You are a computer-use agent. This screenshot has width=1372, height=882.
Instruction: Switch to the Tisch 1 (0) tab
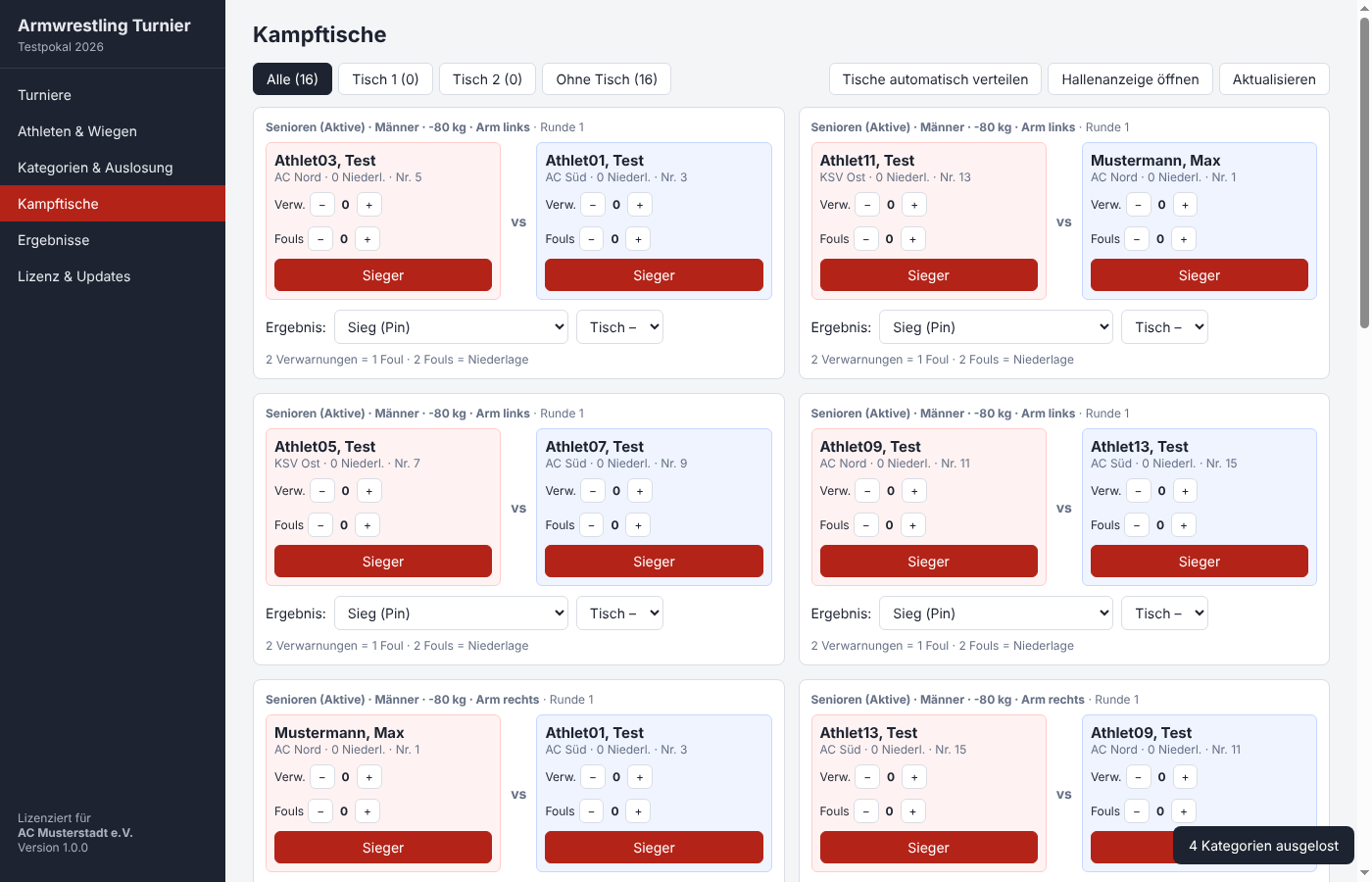click(385, 79)
